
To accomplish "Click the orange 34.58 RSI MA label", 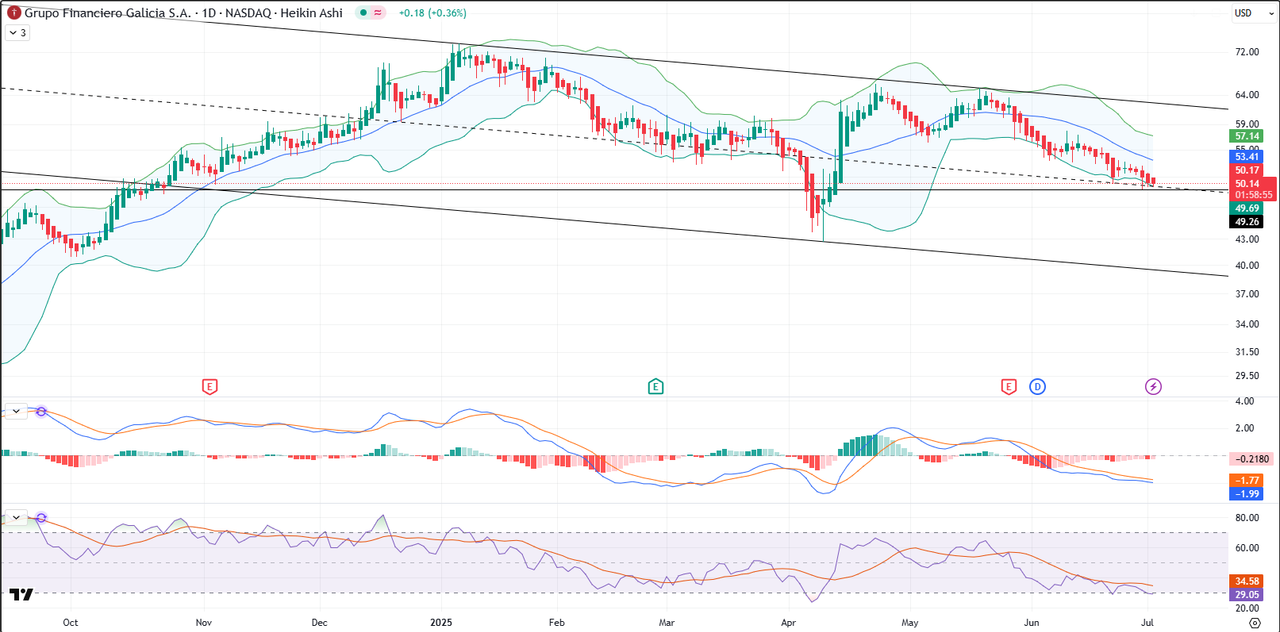I will coord(1246,581).
